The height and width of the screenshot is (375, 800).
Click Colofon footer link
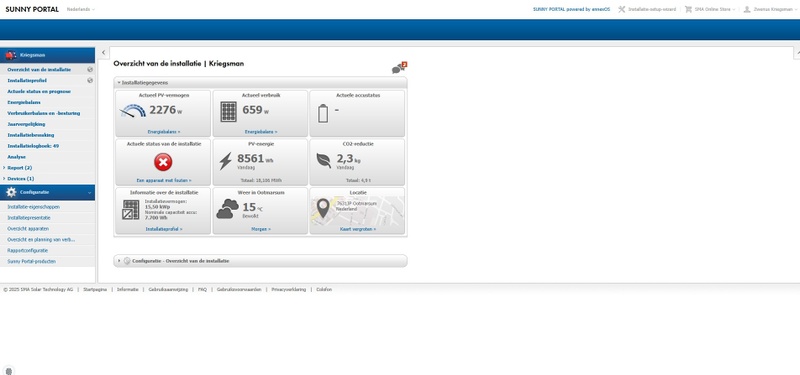click(324, 289)
